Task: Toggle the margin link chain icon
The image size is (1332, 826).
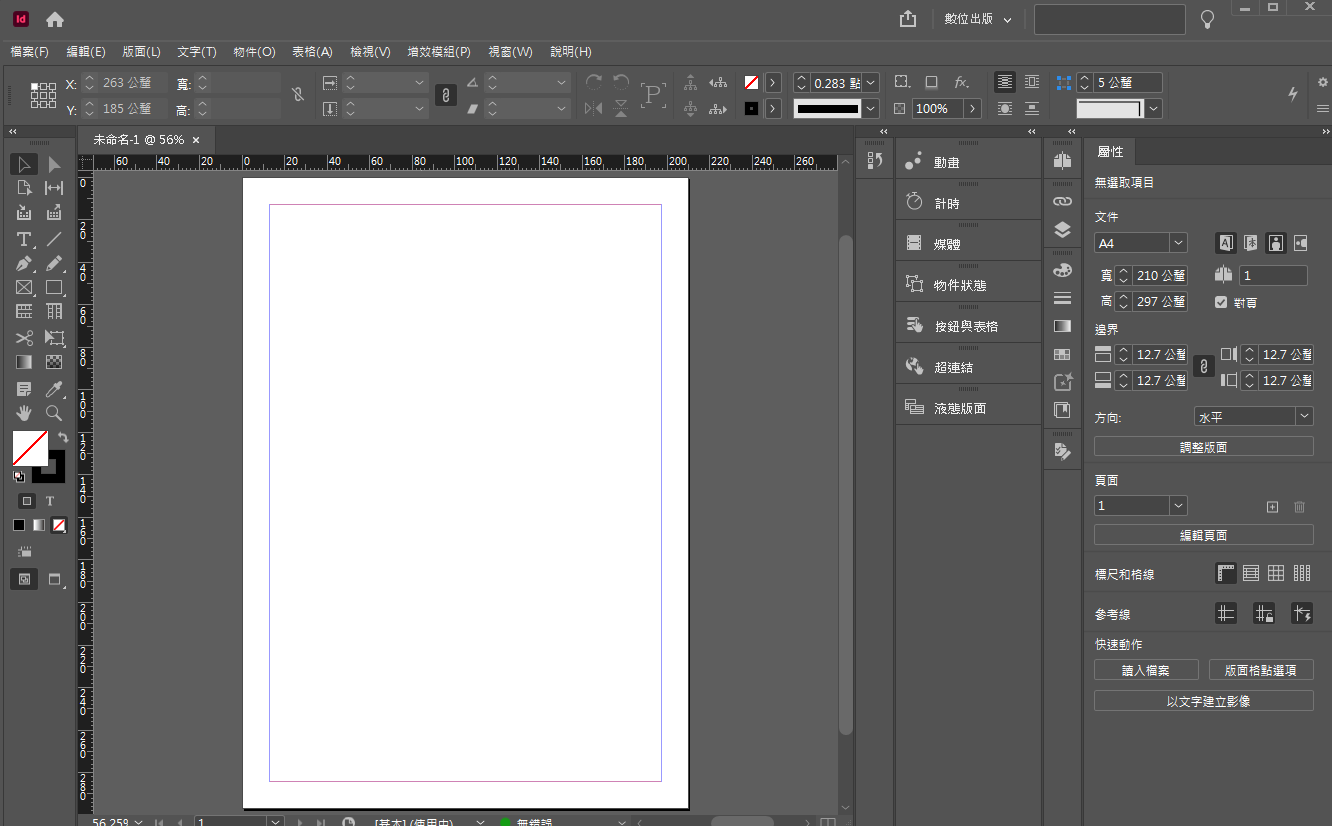Action: point(1204,367)
